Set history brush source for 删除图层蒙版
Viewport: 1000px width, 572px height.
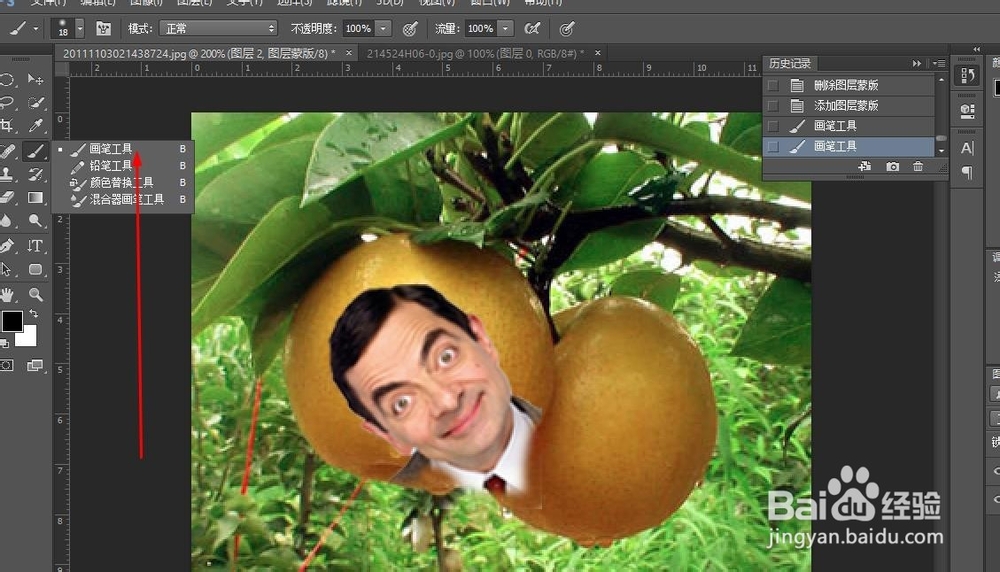tap(773, 85)
